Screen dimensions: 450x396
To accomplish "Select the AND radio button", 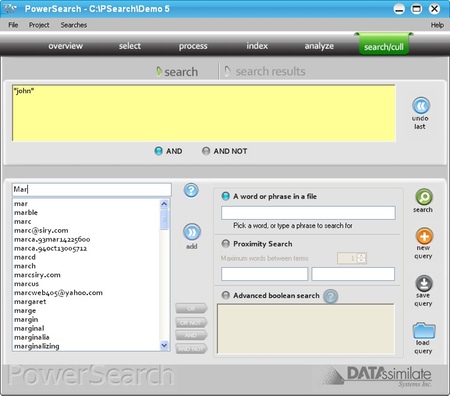I will pos(158,151).
